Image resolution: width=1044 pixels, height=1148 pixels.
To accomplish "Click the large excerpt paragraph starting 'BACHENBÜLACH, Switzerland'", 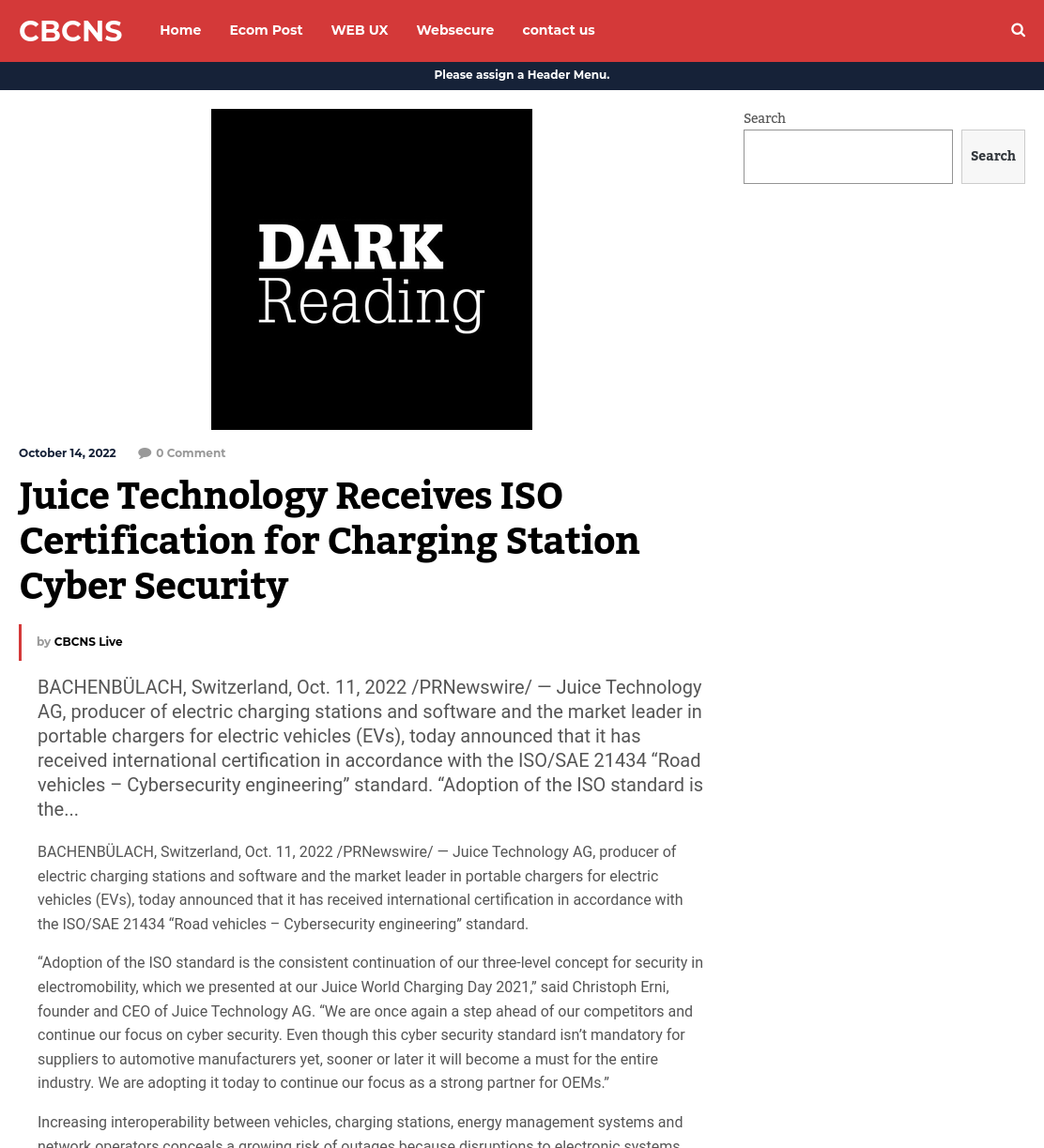I will 371,748.
